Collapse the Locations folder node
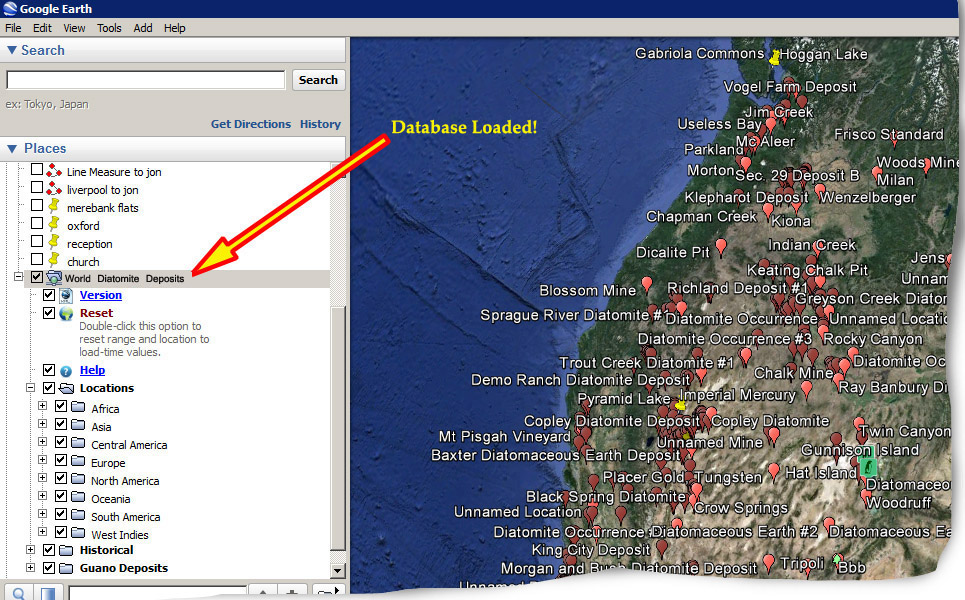The width and height of the screenshot is (965, 600). [x=30, y=388]
